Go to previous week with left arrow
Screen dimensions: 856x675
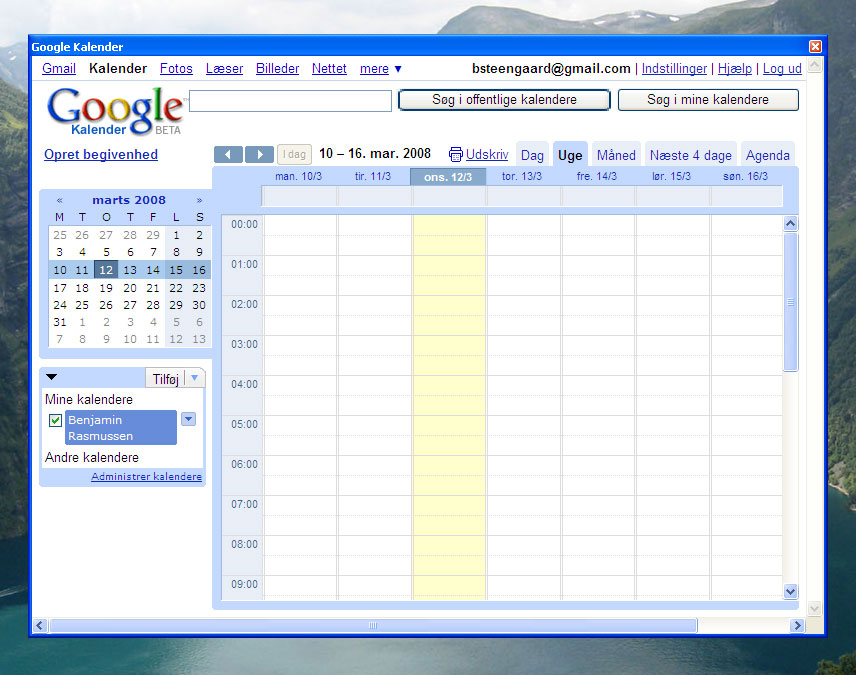tap(229, 154)
